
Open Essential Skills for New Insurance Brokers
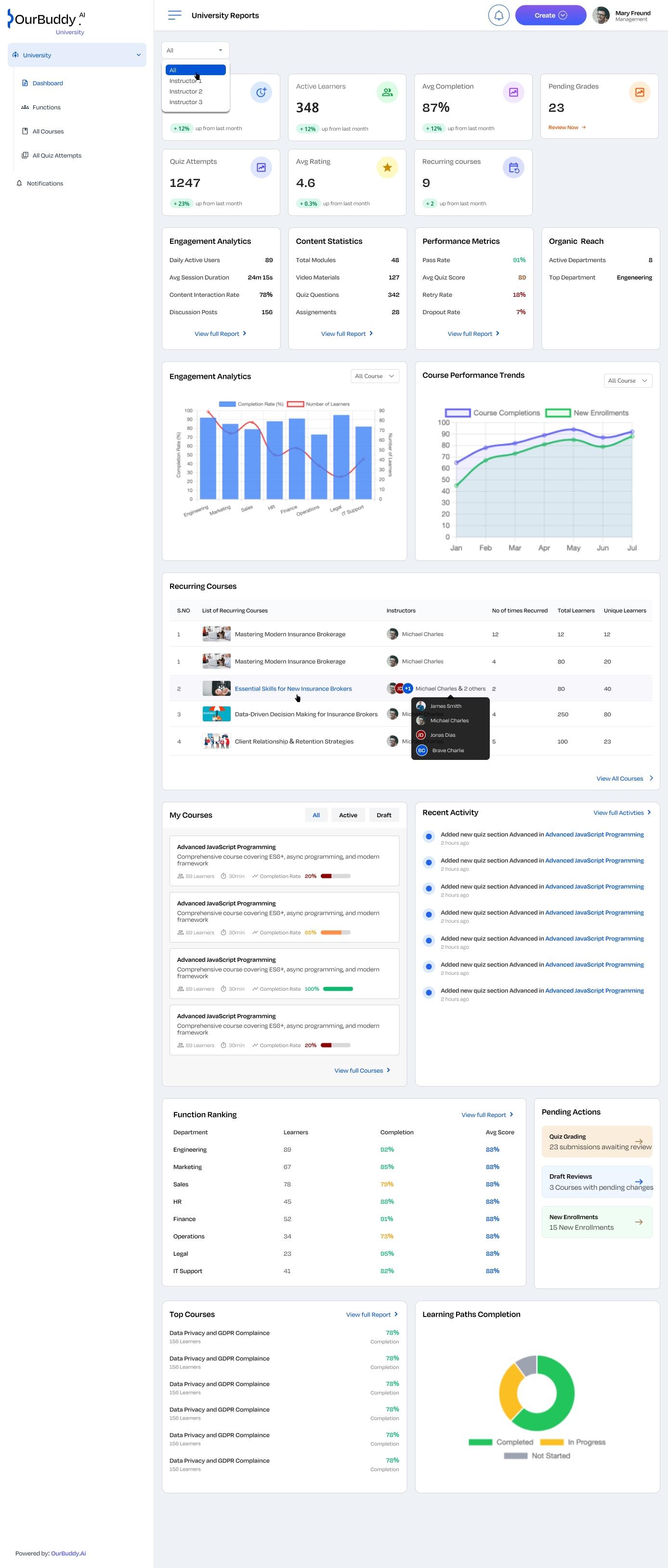tap(293, 689)
